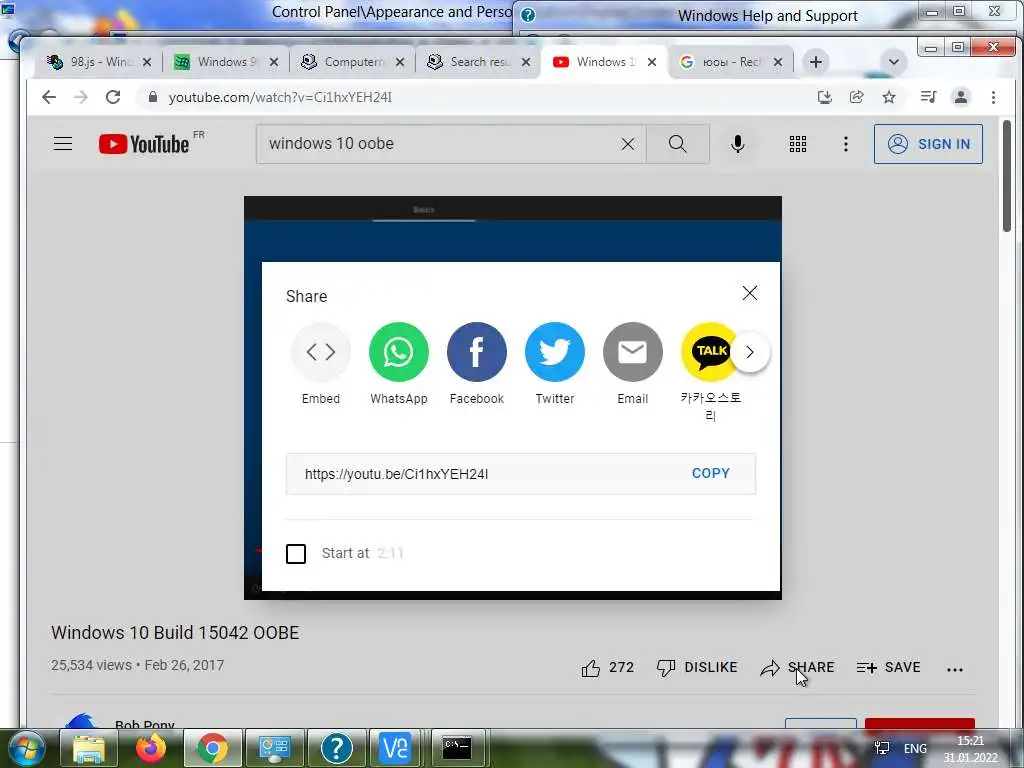This screenshot has width=1024, height=768.
Task: Copy the youtu.be share link
Action: [x=711, y=473]
